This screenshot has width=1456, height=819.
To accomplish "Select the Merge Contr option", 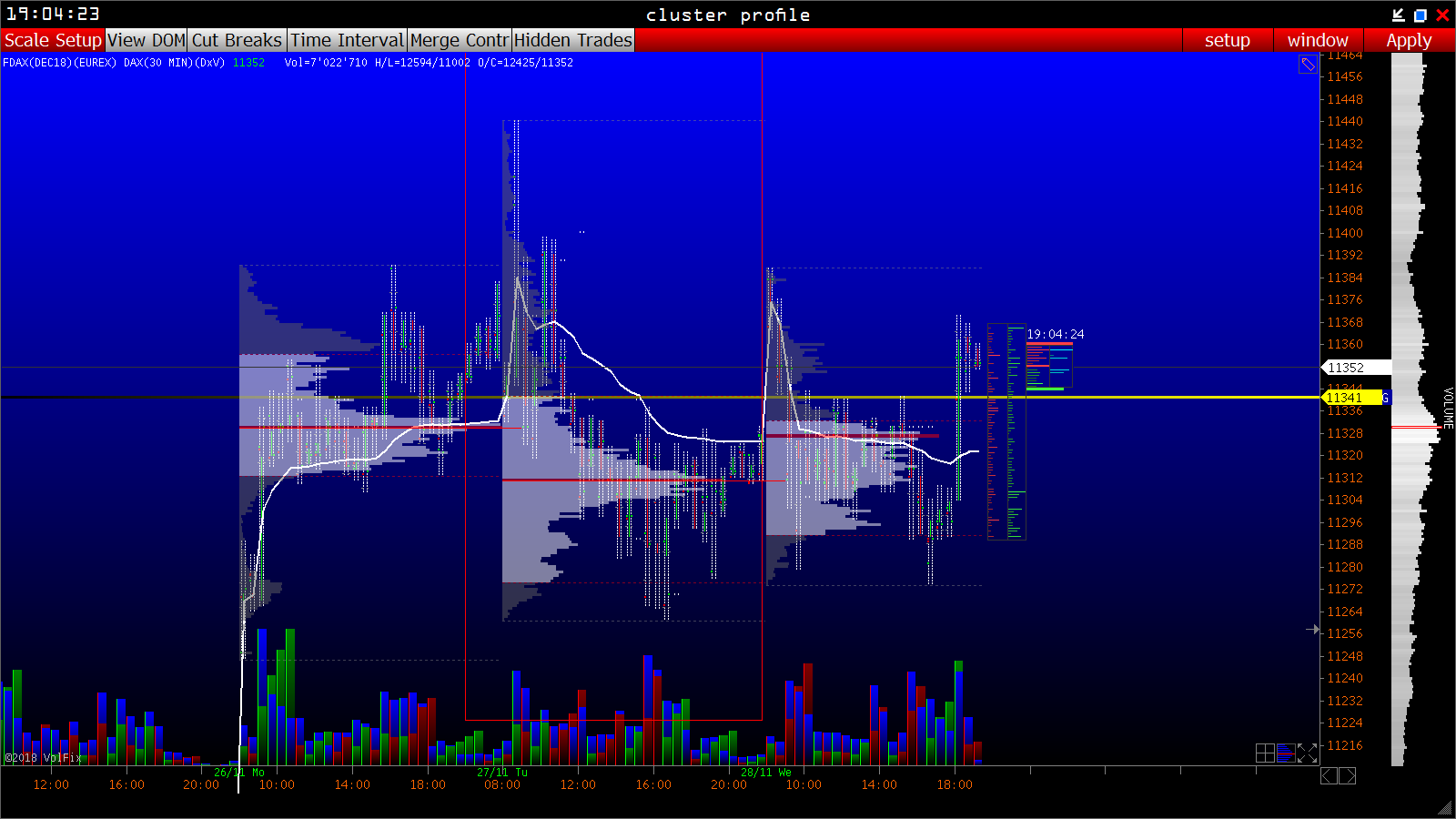I will click(x=460, y=40).
